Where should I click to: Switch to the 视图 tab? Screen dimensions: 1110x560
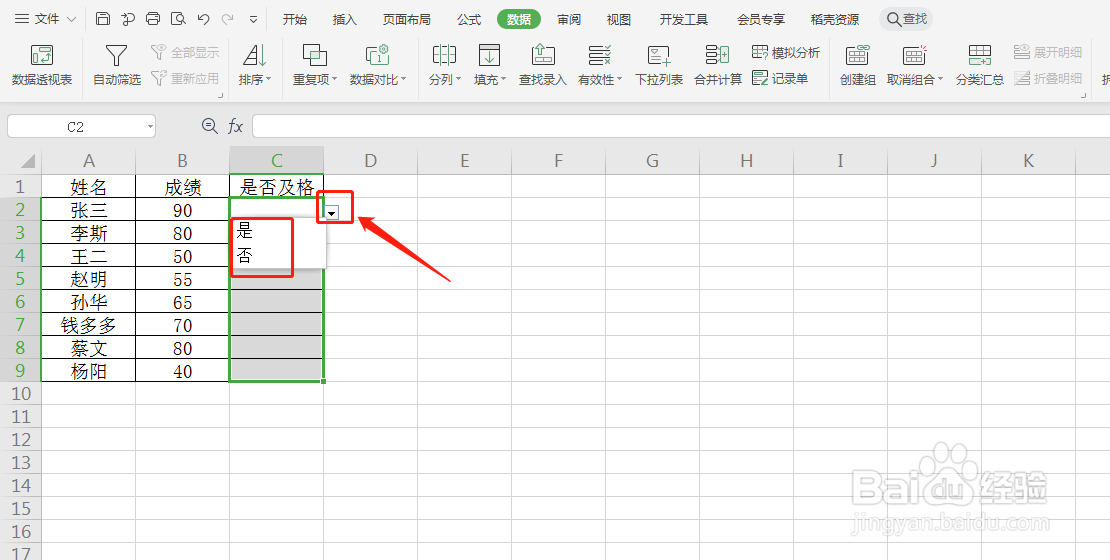pos(618,19)
